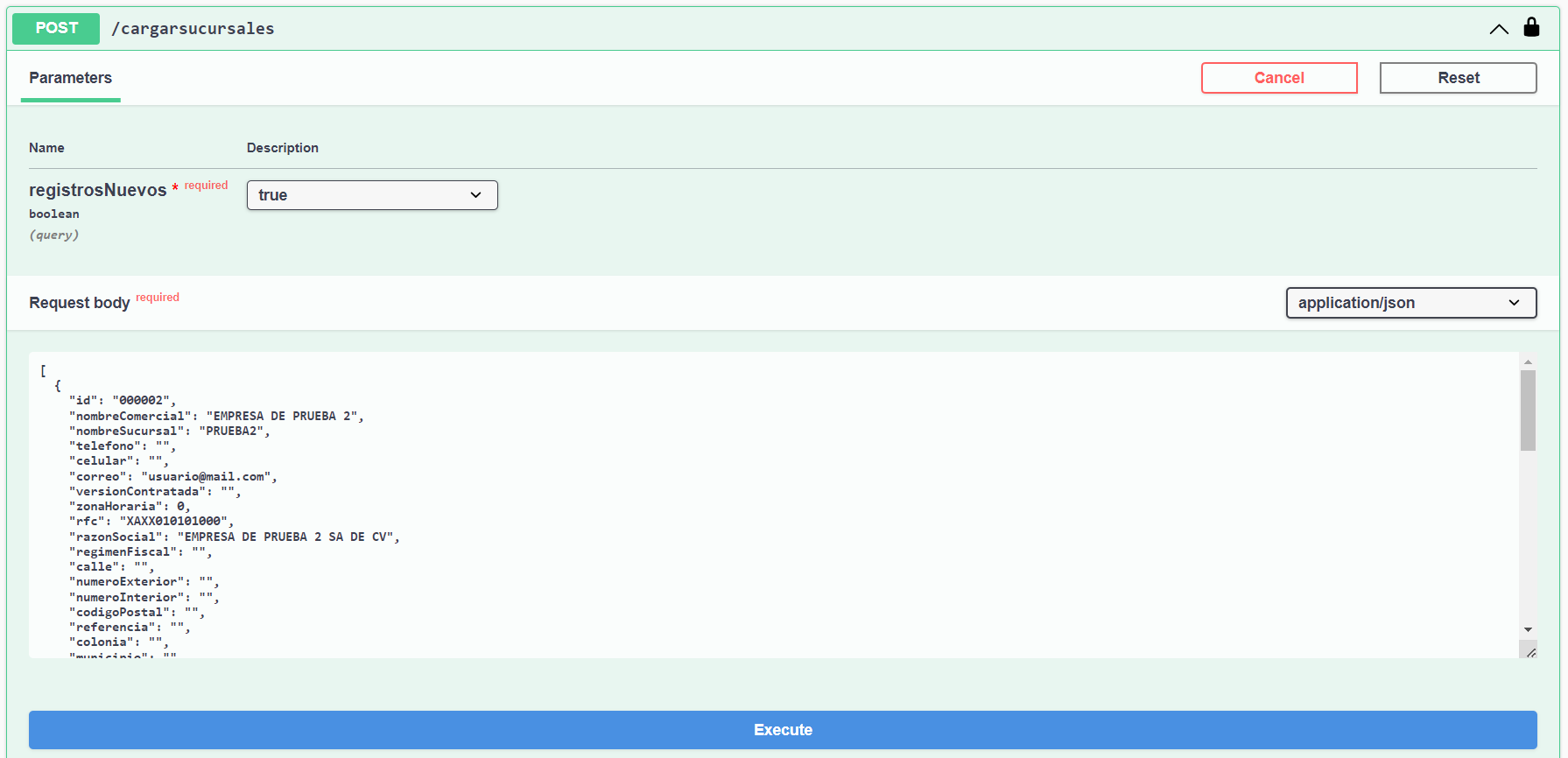Click the "colonia" line in JSON
The width and height of the screenshot is (1568, 758).
(x=119, y=642)
